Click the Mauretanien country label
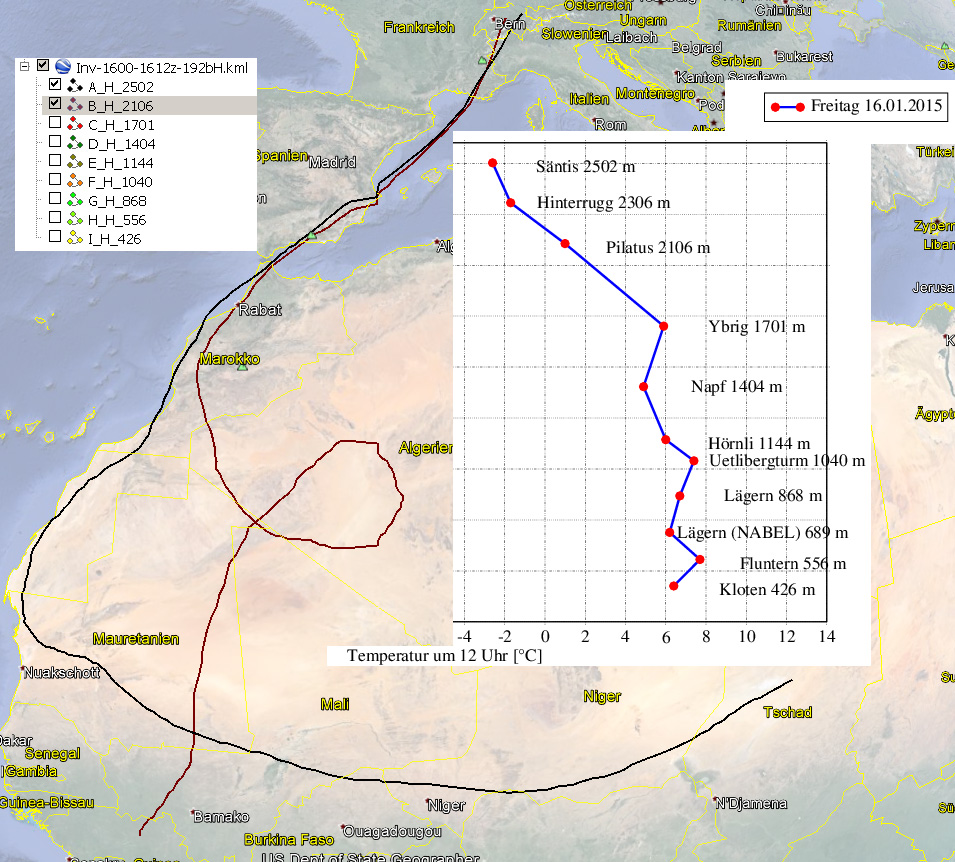955x862 pixels. pyautogui.click(x=136, y=638)
